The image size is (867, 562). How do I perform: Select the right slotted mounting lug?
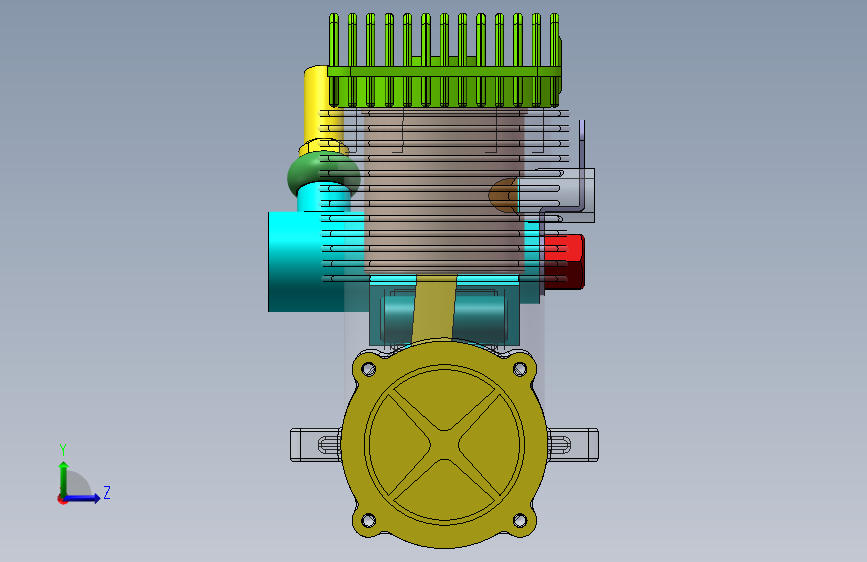tap(573, 444)
